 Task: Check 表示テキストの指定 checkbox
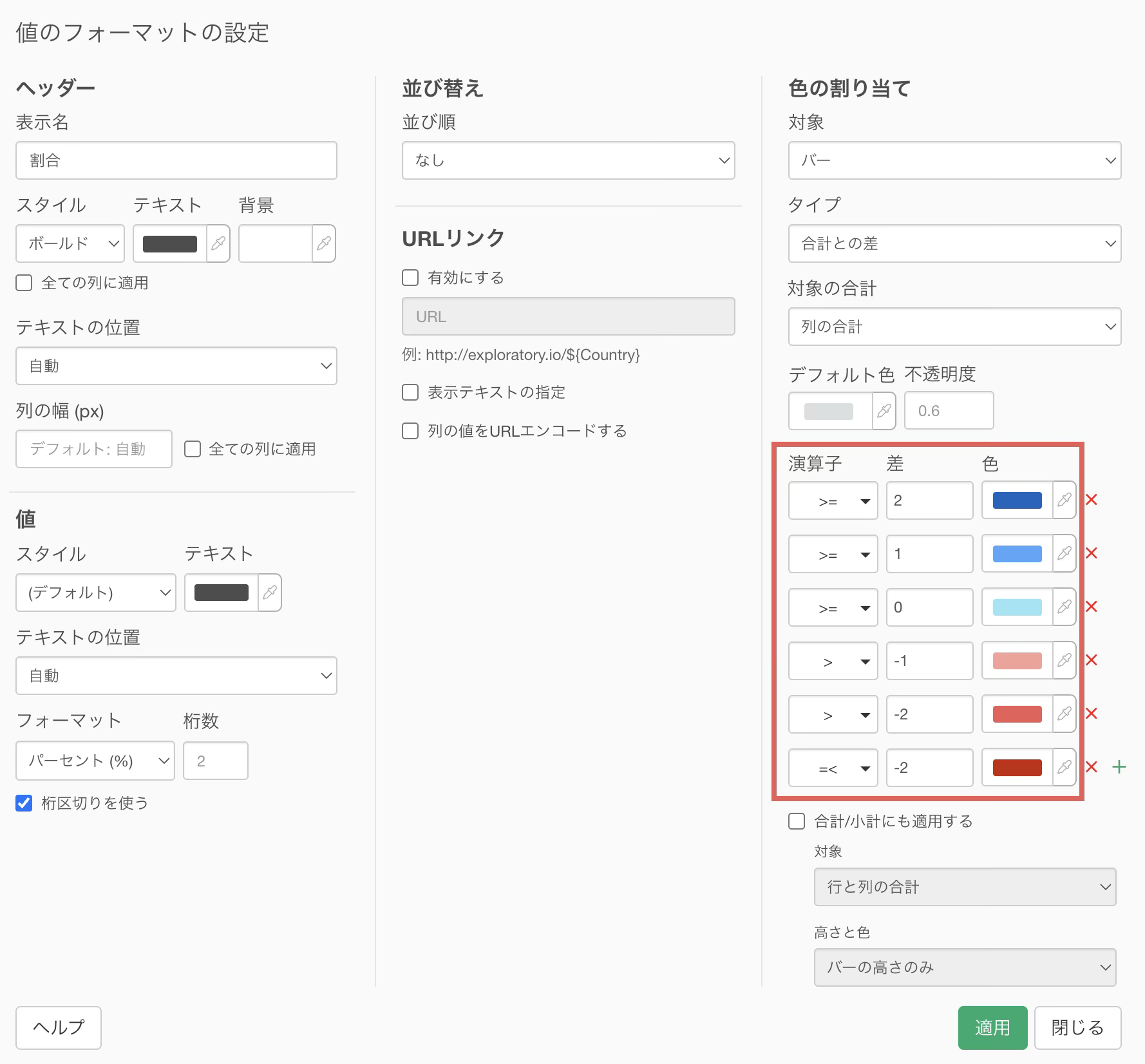pos(410,392)
